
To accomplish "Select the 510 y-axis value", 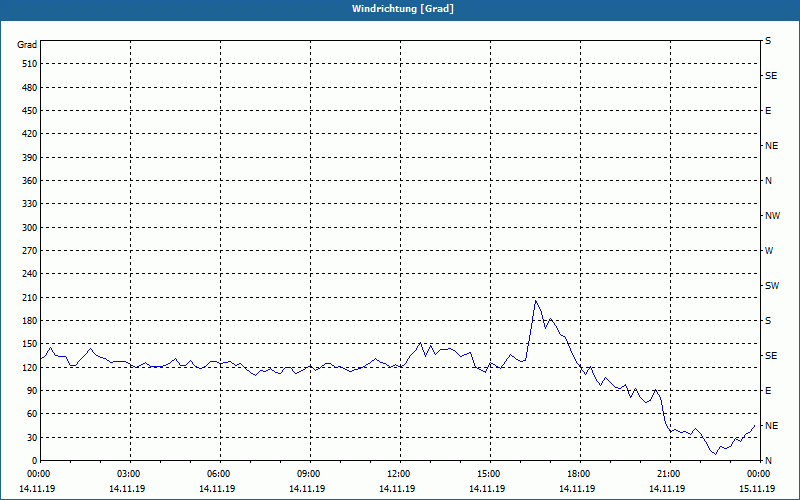I will pos(30,64).
